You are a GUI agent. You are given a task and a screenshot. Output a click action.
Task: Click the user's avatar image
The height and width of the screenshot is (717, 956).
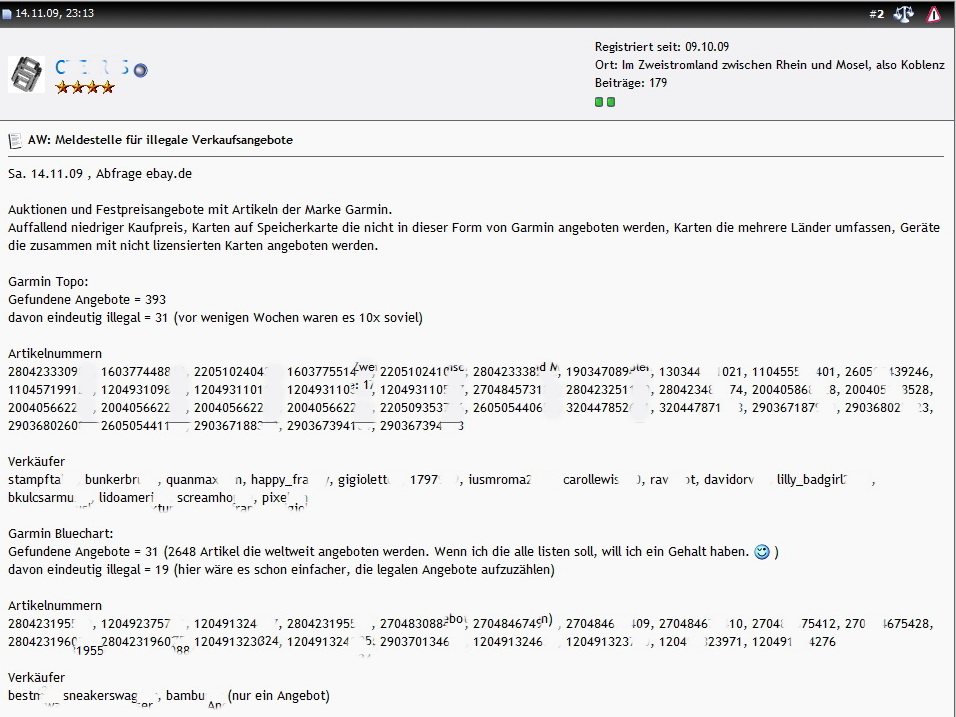pos(26,75)
